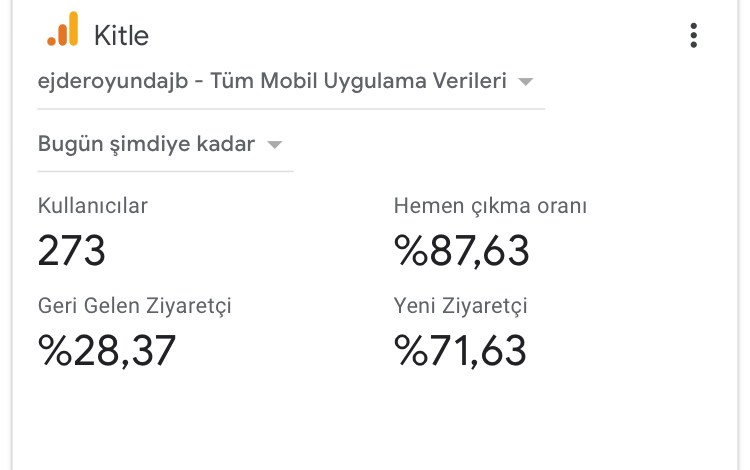Viewport: 750px width, 470px height.
Task: Select the 'Hemen çıkma oranı' metric label
Action: pyautogui.click(x=490, y=206)
